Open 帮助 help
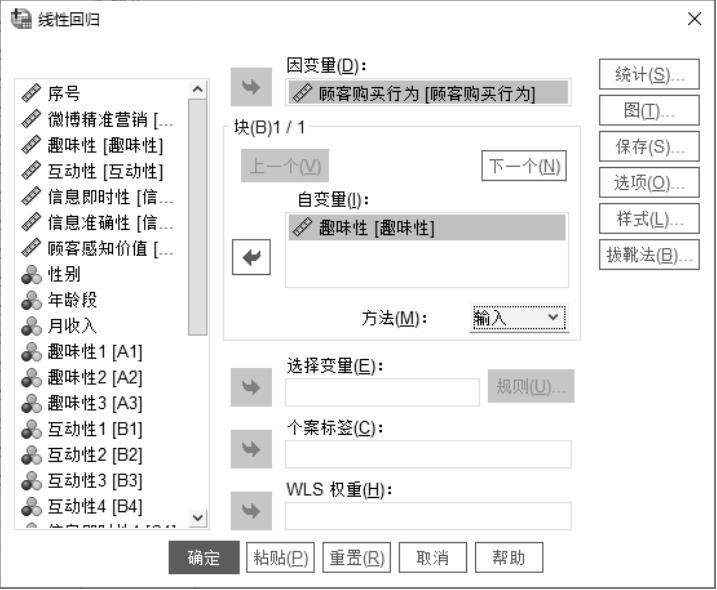Viewport: 717px width, 590px height. pyautogui.click(x=509, y=558)
